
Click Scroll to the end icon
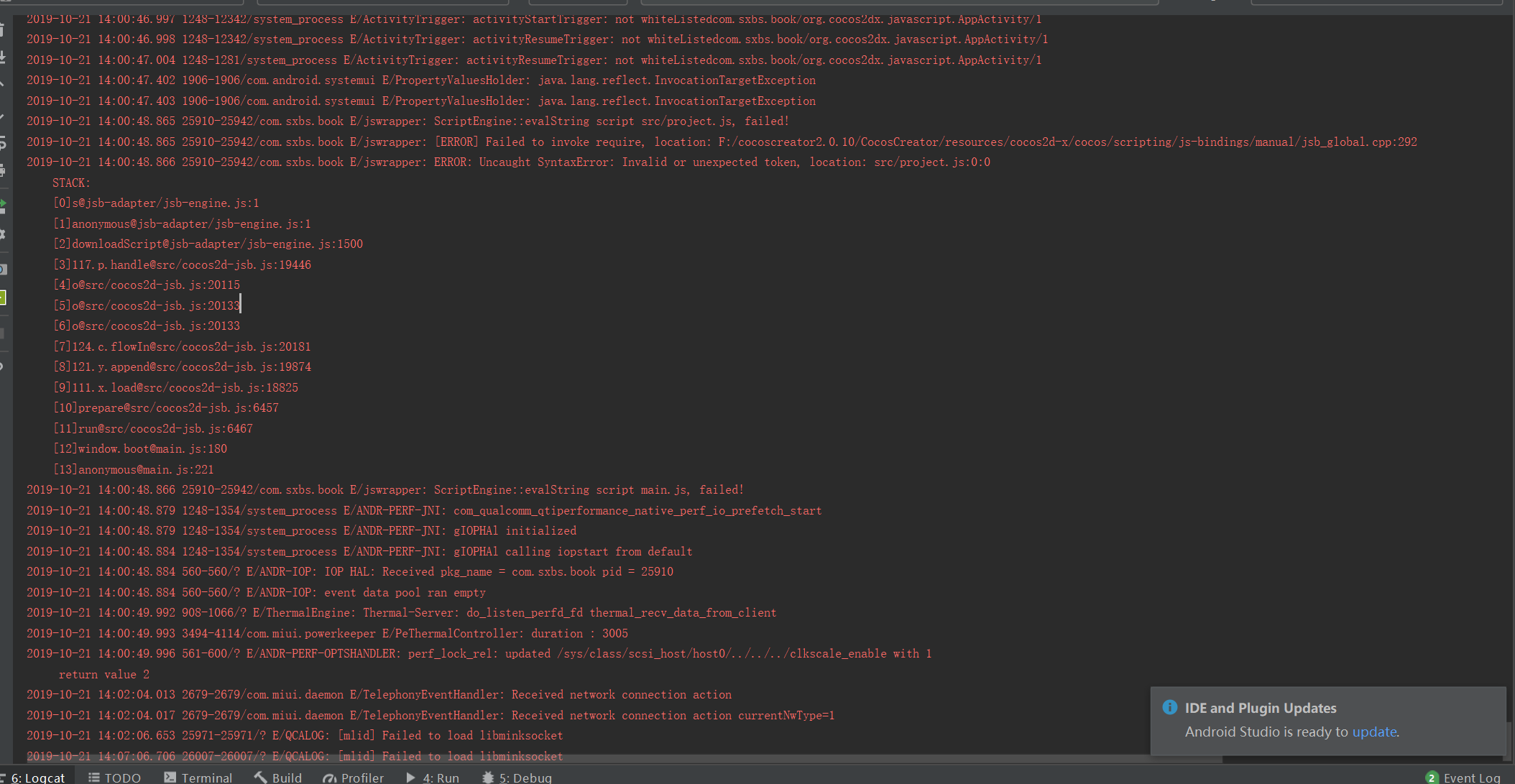point(2,57)
